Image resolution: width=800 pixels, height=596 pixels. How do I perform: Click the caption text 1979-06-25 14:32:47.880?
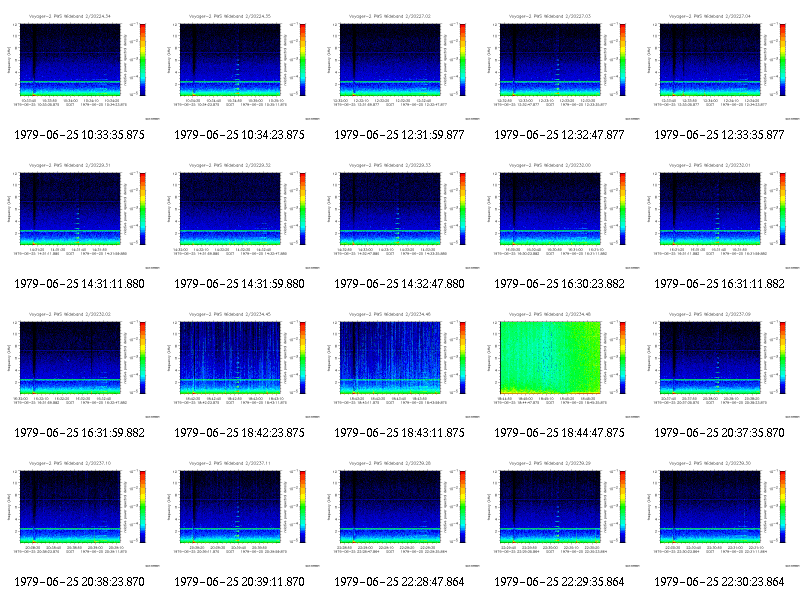[399, 284]
